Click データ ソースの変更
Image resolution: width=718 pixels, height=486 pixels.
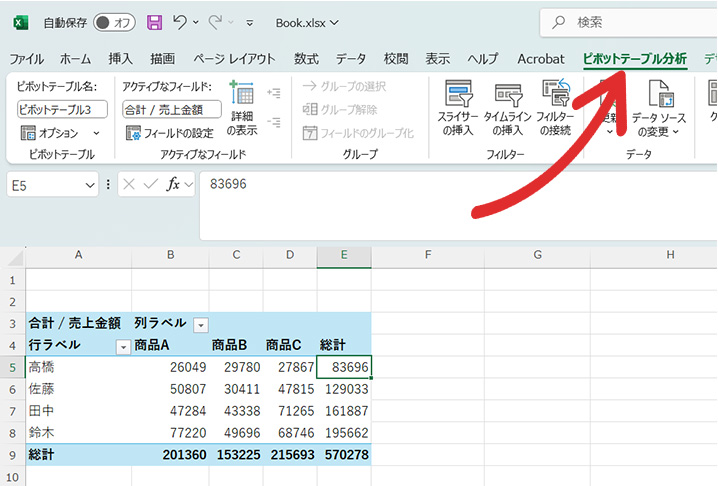coord(659,109)
